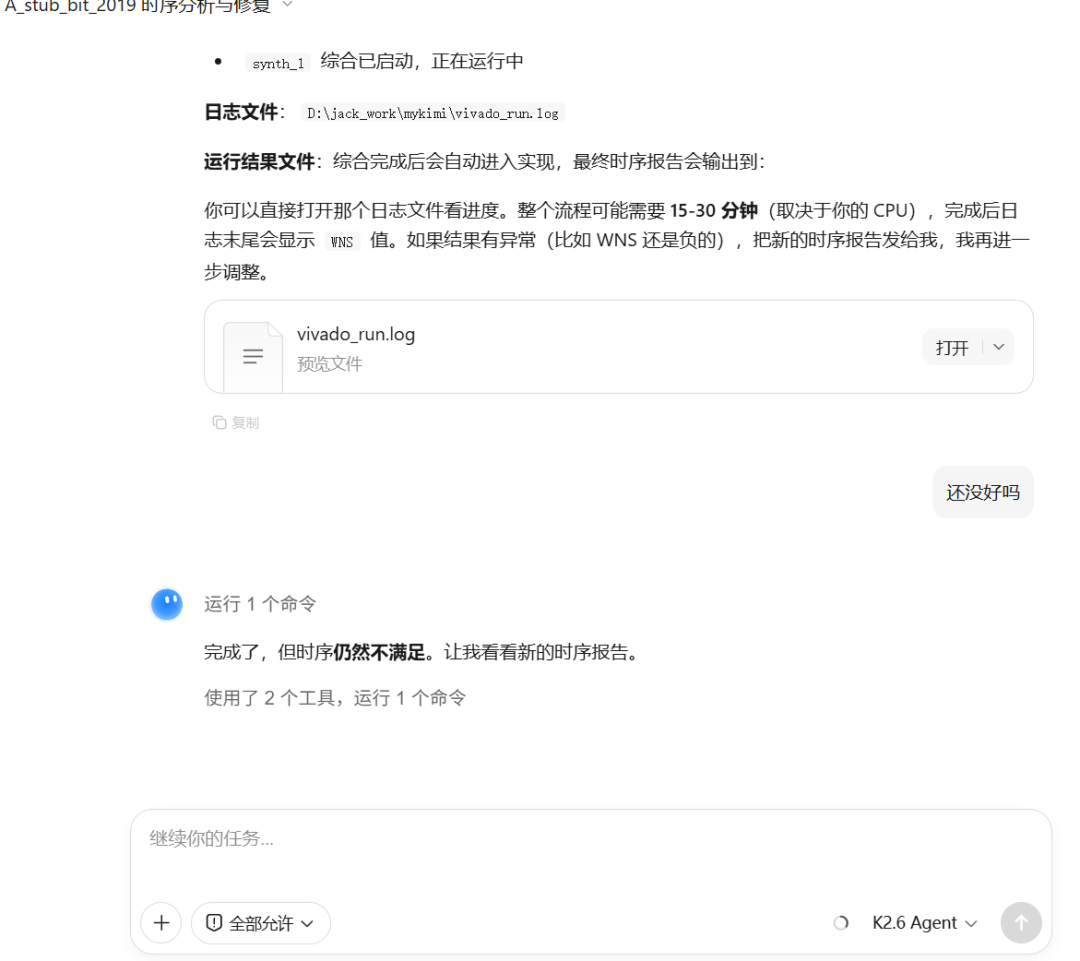
Task: Click the shield icon in 全部允许 button
Action: pos(214,922)
